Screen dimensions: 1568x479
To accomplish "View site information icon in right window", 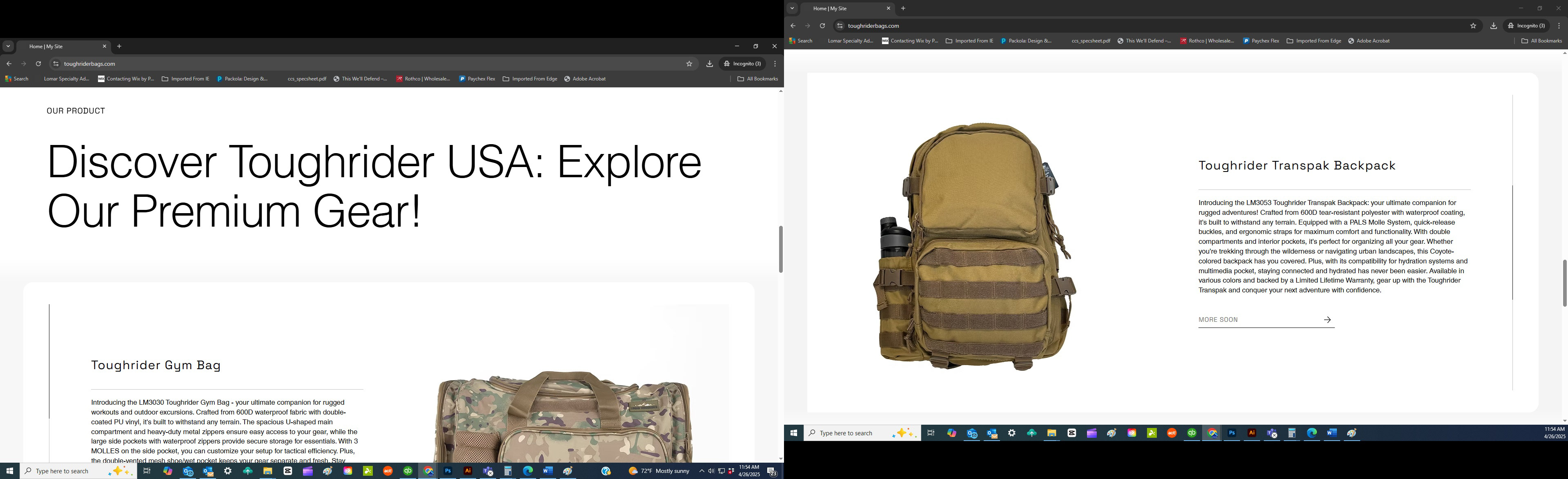I will (840, 26).
